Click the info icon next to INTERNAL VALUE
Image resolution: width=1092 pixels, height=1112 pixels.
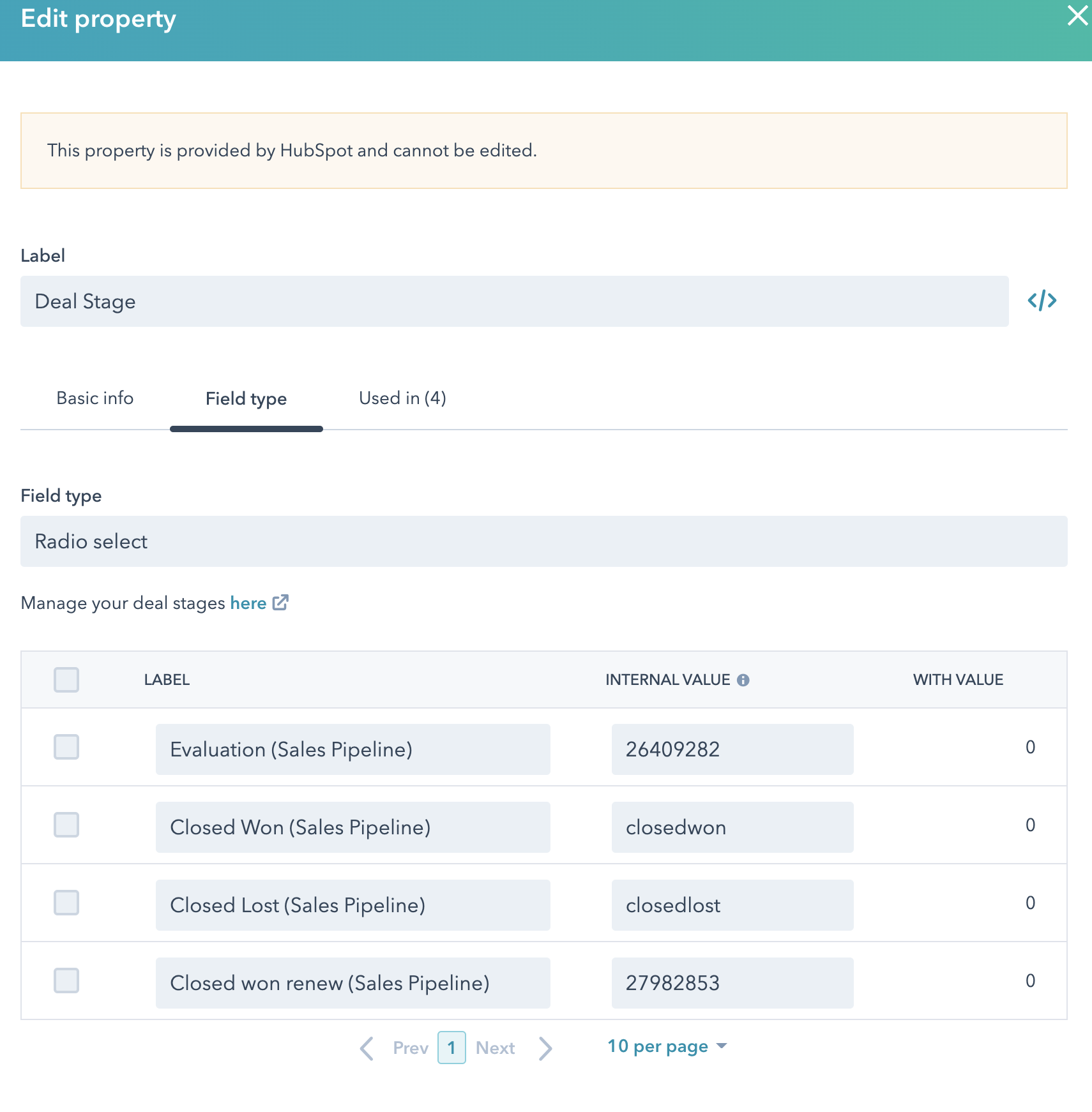coord(744,679)
